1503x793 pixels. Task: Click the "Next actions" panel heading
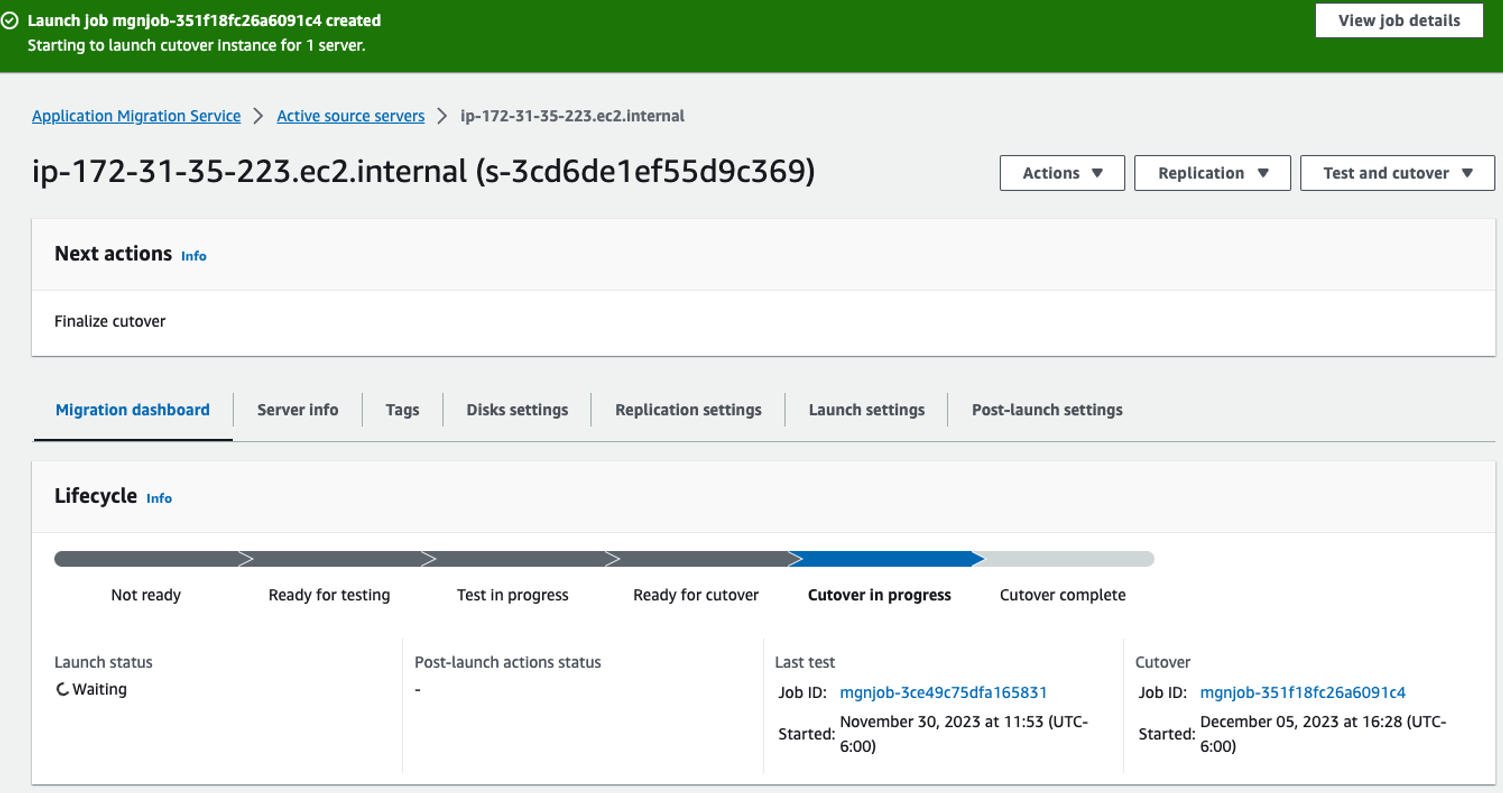pos(113,254)
